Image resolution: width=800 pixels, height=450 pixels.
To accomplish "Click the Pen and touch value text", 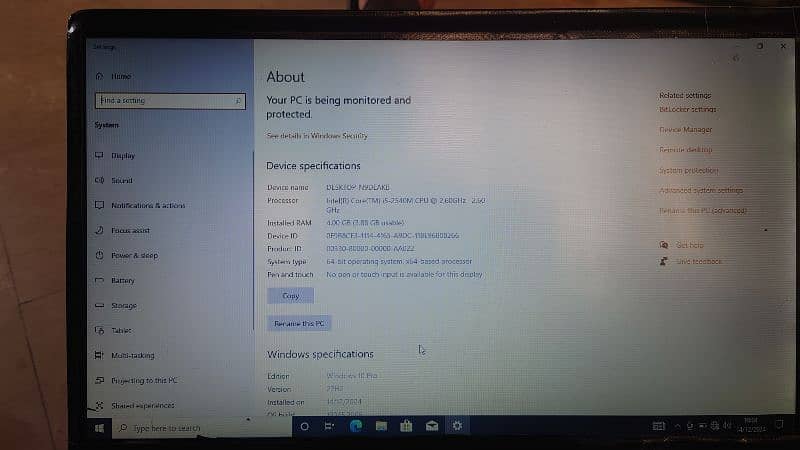I will point(404,274).
